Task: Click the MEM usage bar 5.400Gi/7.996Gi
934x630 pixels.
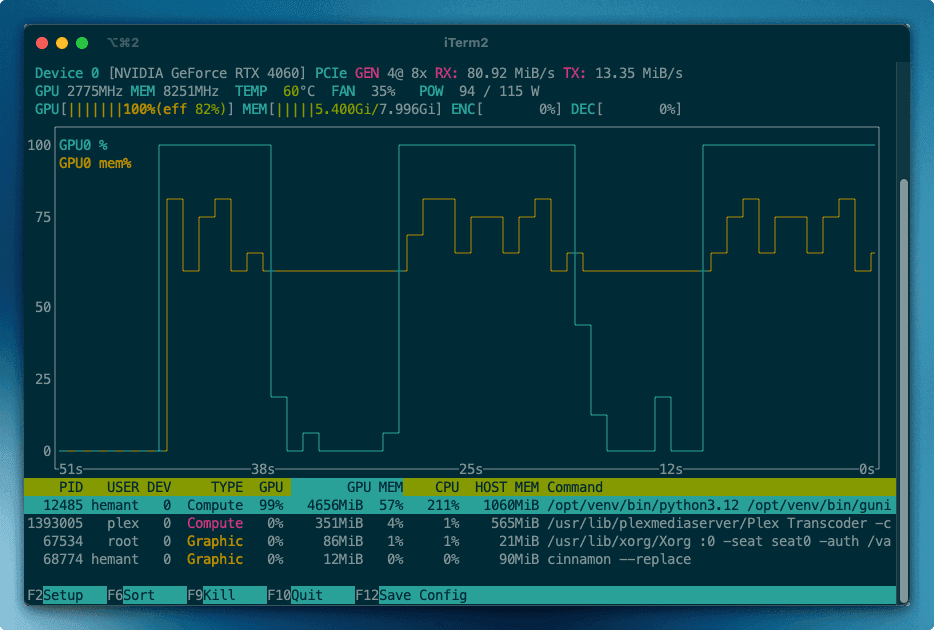Action: point(342,109)
